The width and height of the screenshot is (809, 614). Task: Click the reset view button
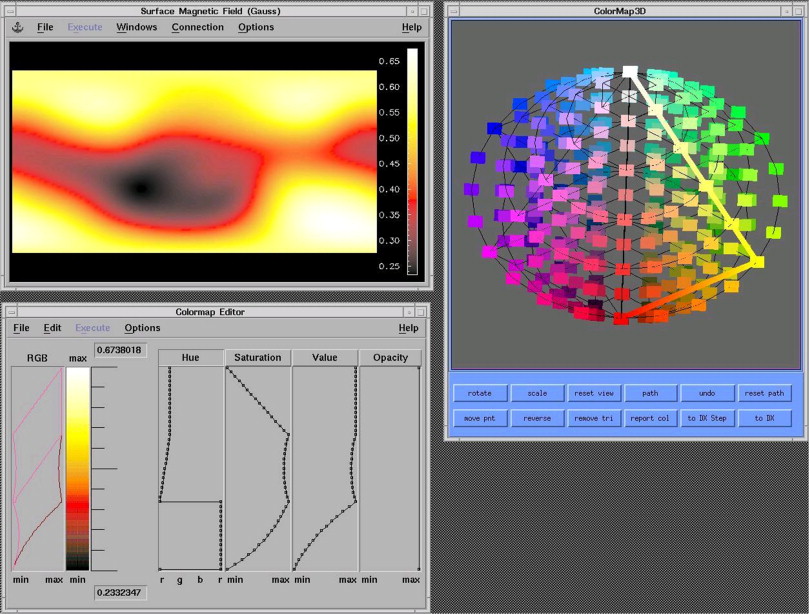tap(594, 393)
